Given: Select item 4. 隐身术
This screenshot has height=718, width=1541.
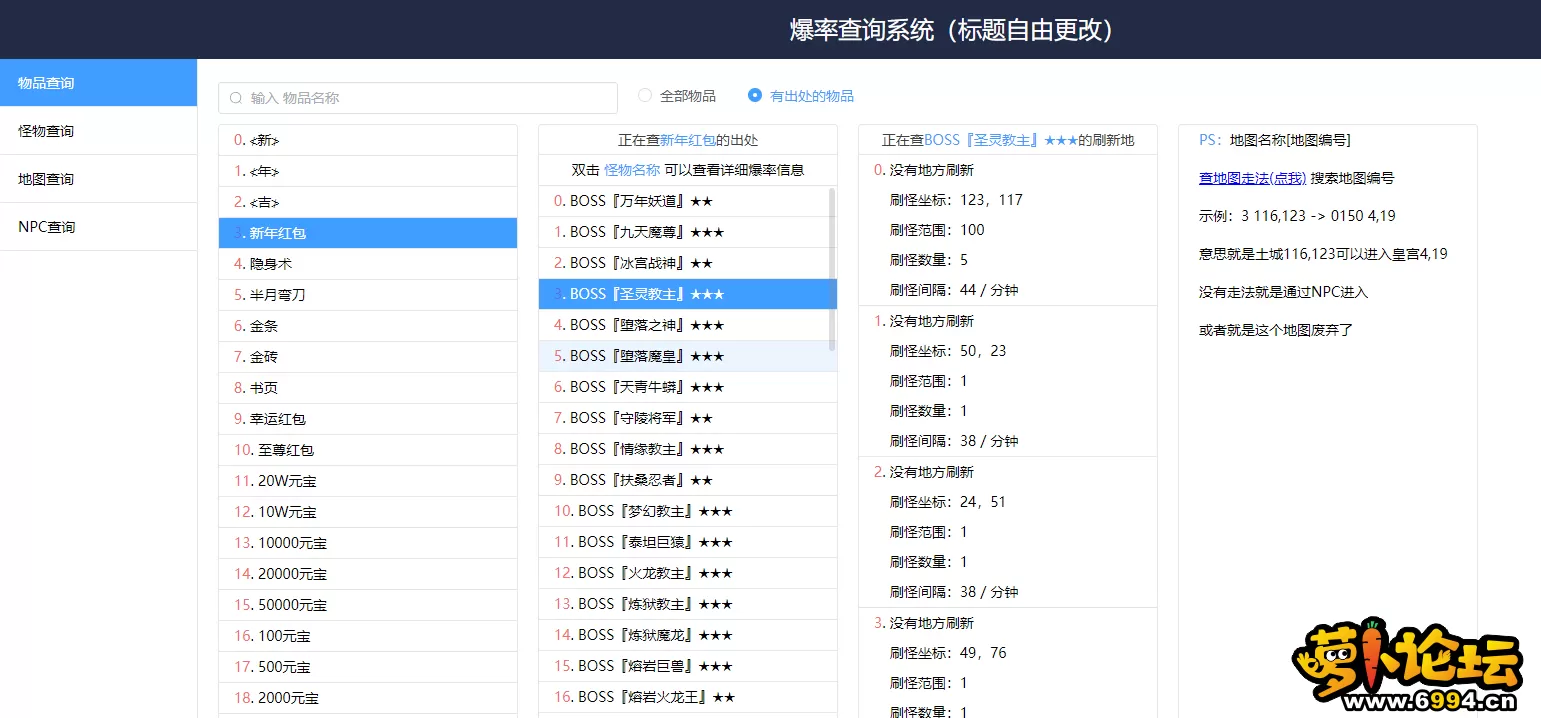Looking at the screenshot, I should point(368,264).
